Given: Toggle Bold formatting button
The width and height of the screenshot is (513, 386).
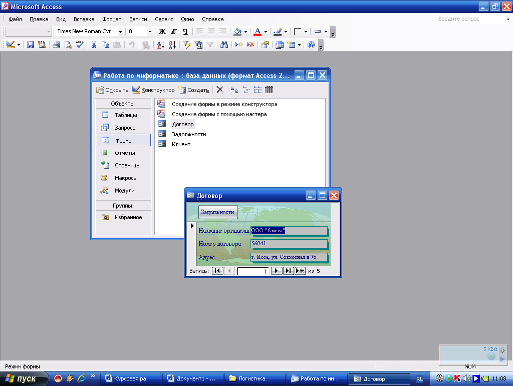Looking at the screenshot, I should tap(162, 32).
